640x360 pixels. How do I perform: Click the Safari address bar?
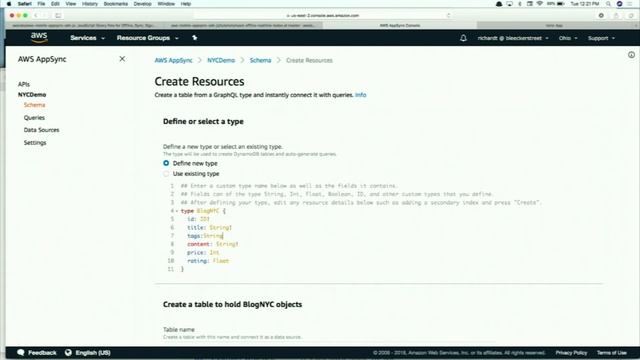pos(322,16)
